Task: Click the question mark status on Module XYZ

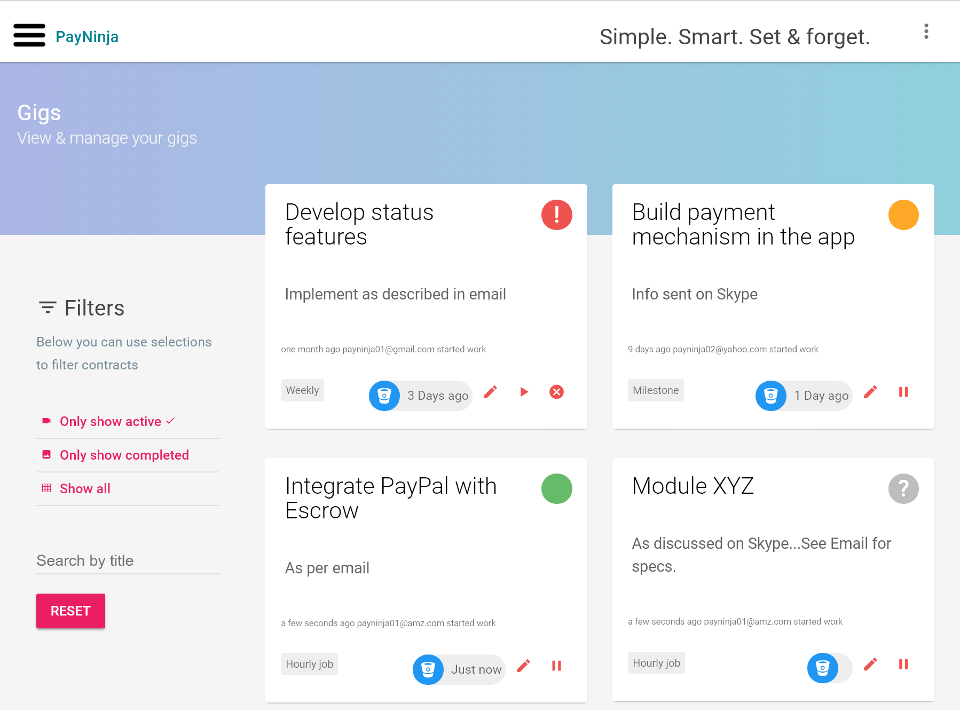Action: click(x=904, y=489)
